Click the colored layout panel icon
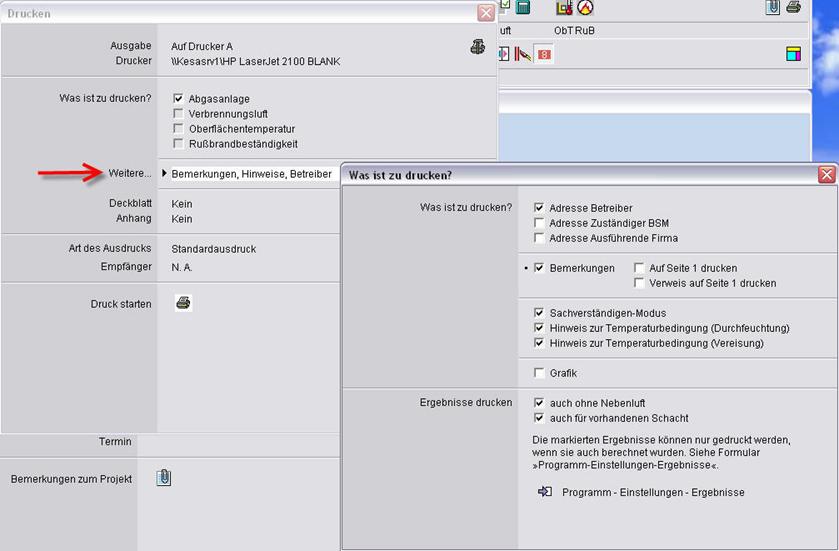 (x=794, y=53)
